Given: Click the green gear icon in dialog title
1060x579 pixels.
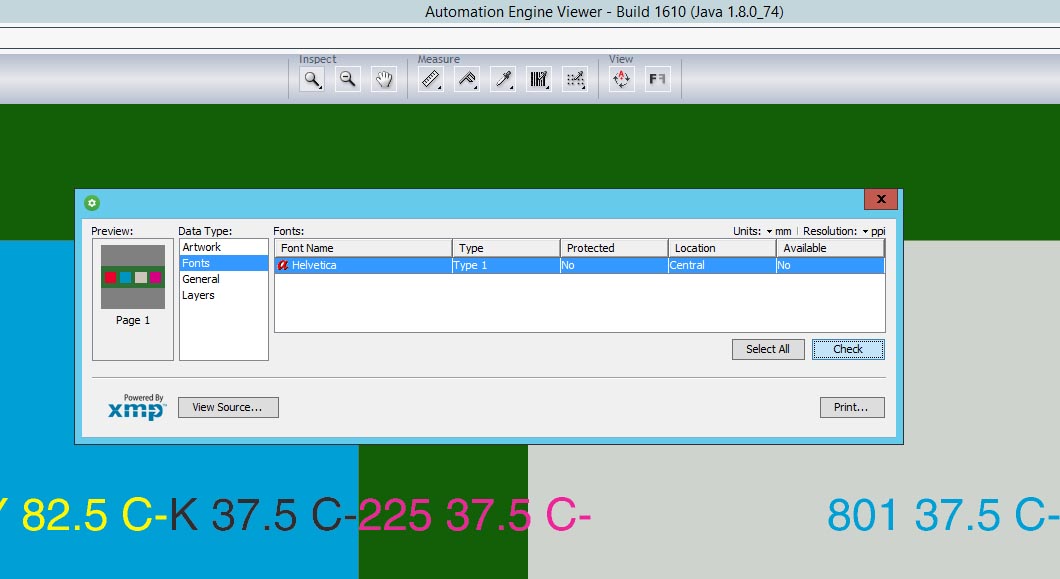Looking at the screenshot, I should (x=92, y=202).
